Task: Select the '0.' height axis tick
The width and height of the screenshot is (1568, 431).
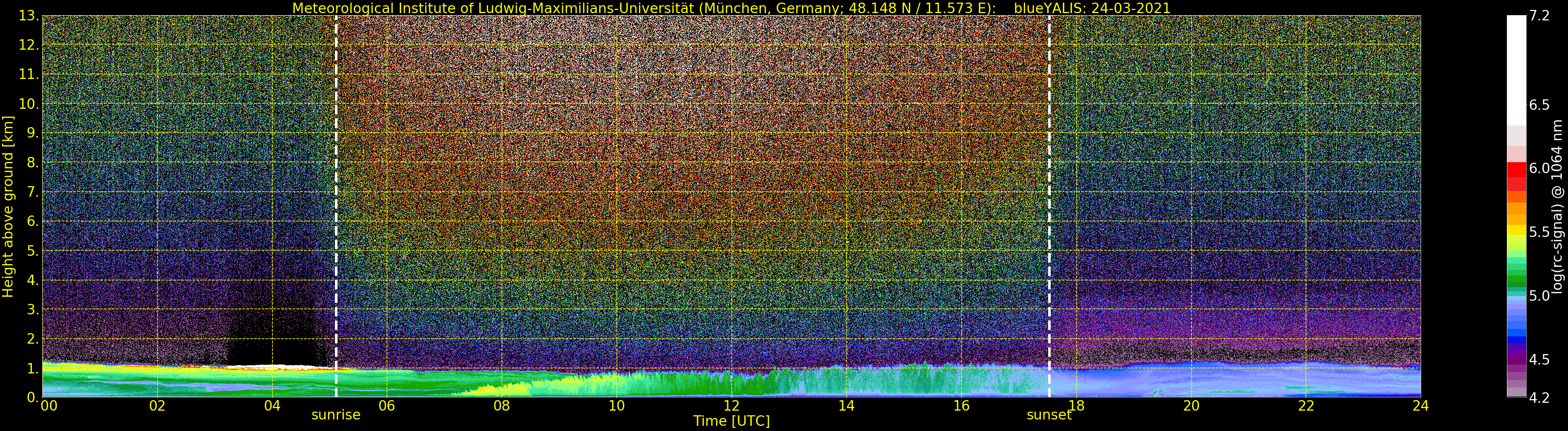Action: [33, 397]
